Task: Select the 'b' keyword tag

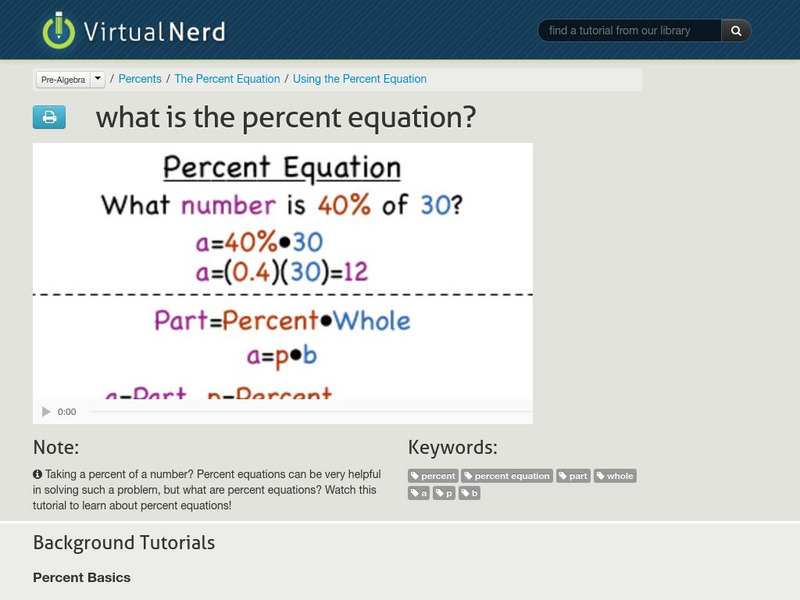Action: 468,492
